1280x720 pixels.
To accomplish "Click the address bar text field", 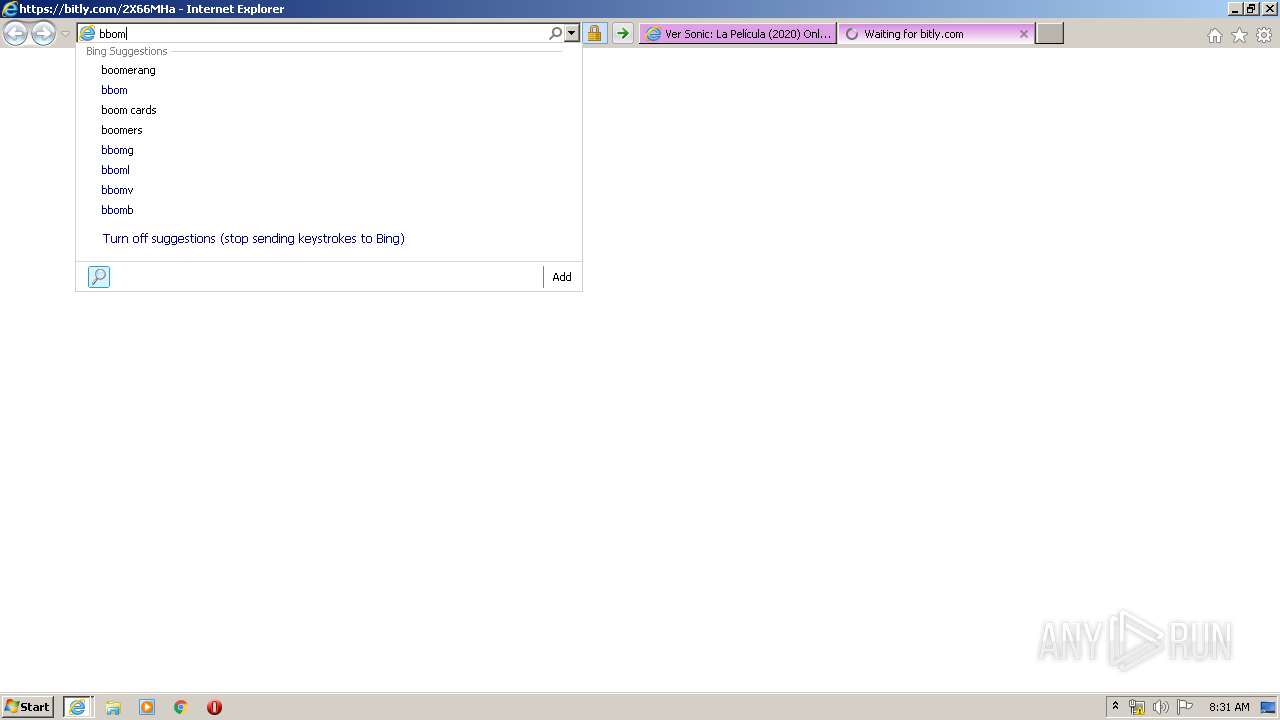I will 321,34.
